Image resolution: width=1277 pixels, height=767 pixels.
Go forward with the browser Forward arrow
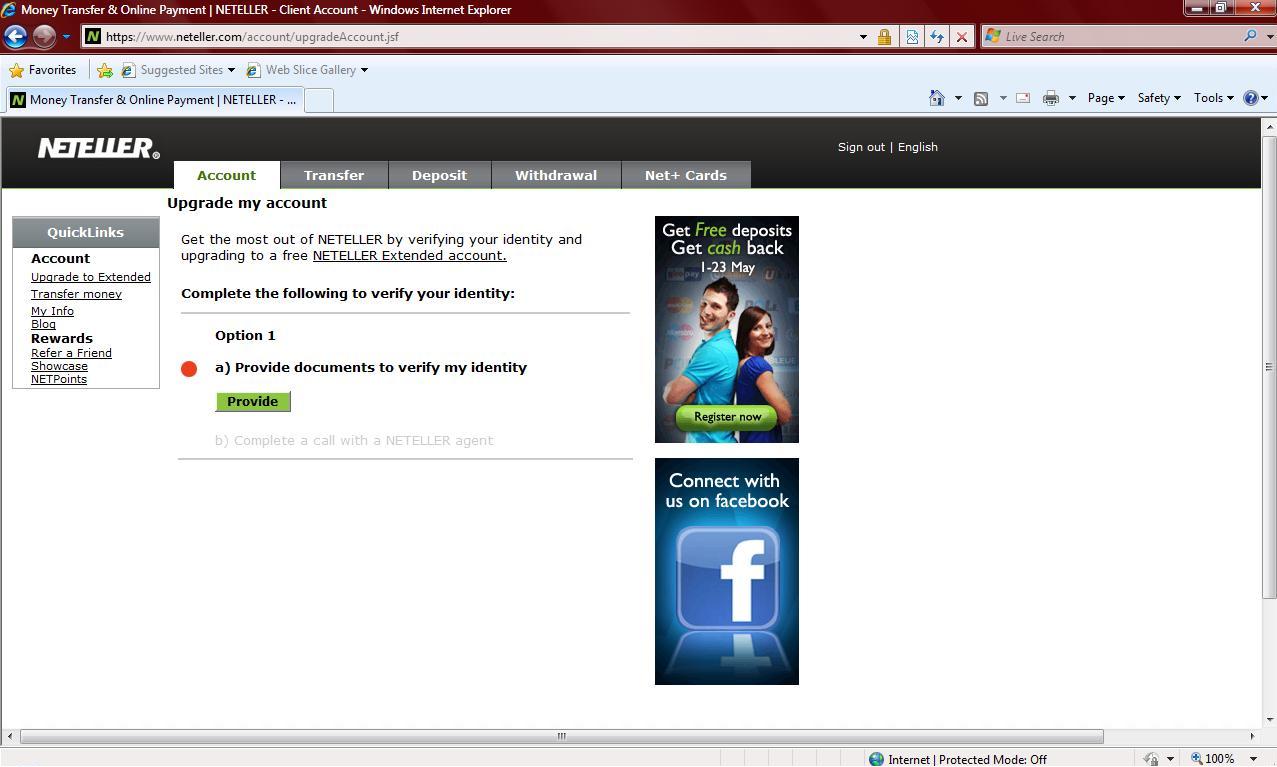coord(44,37)
